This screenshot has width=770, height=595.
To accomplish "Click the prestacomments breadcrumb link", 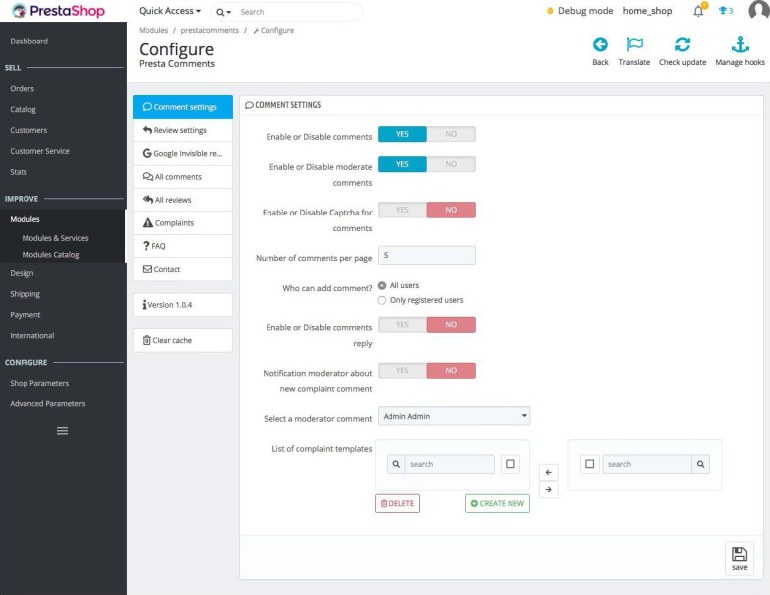I will coord(210,30).
